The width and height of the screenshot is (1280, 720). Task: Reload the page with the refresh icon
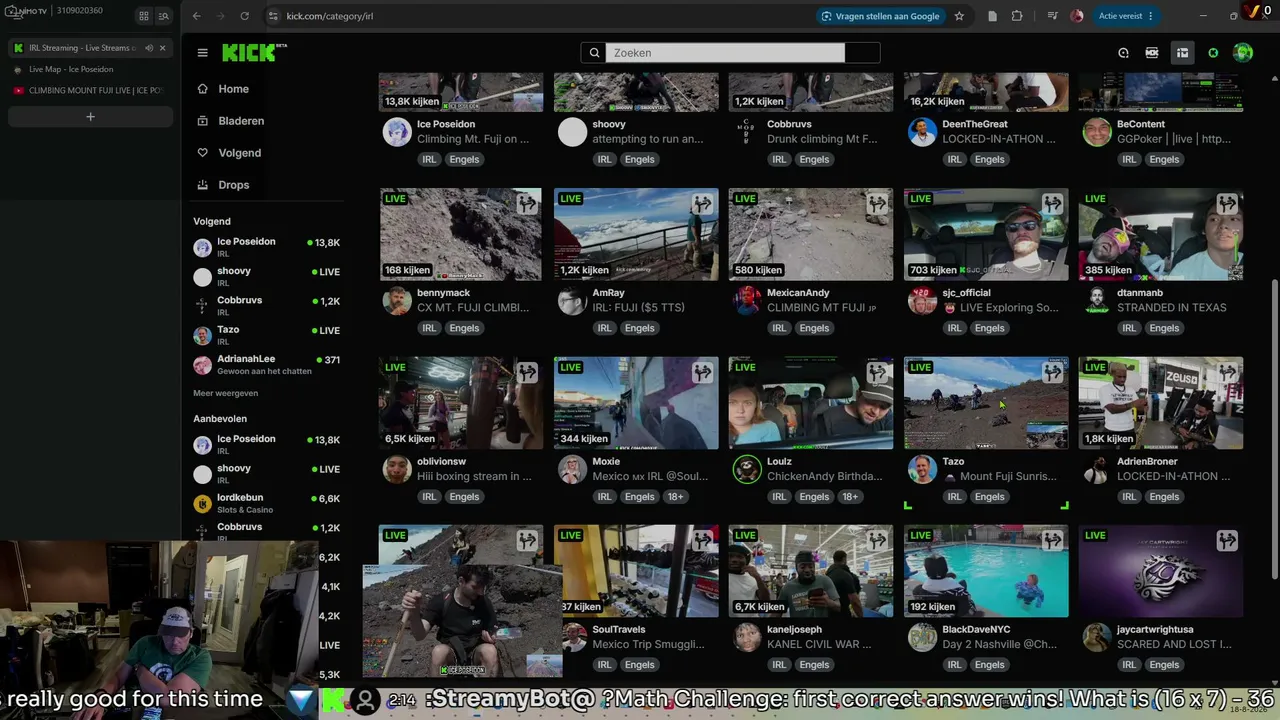(245, 16)
